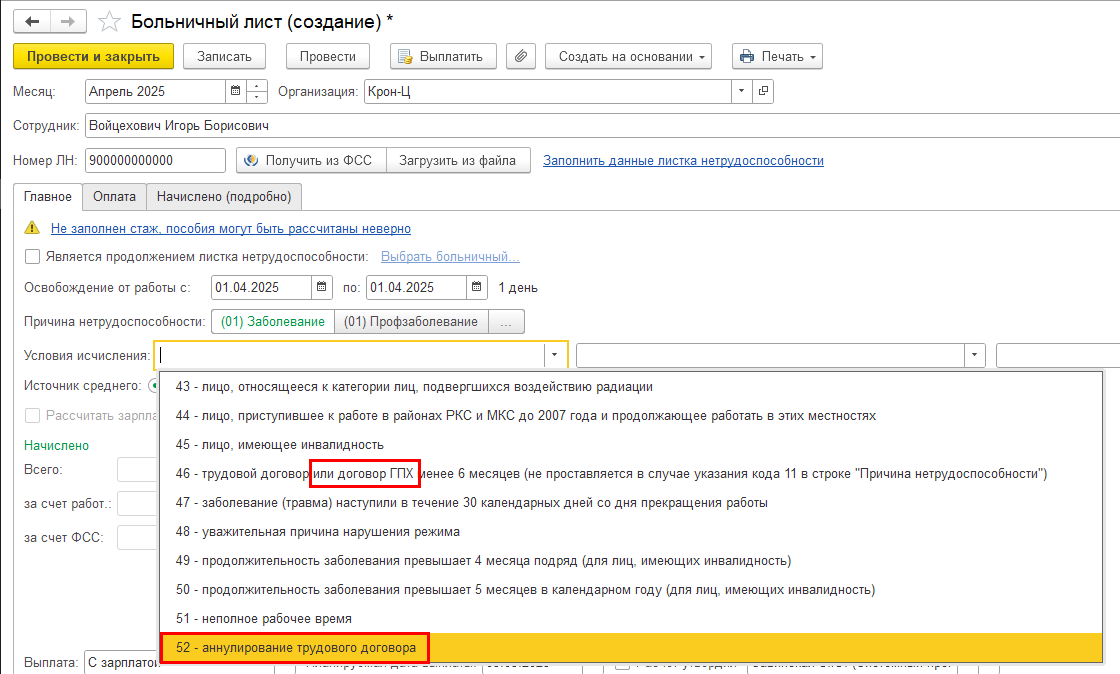Open attached files via paperclip icon
Screen dimensions: 1120x674
521,56
